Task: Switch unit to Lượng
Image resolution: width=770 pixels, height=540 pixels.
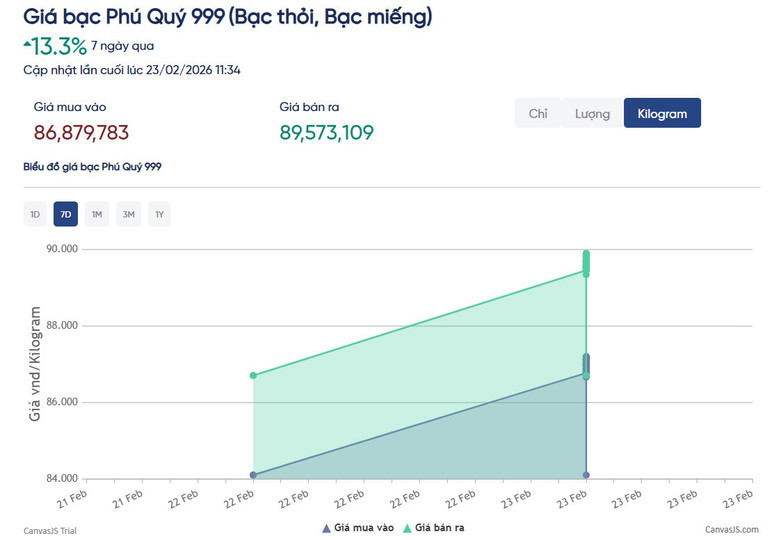Action: (592, 114)
